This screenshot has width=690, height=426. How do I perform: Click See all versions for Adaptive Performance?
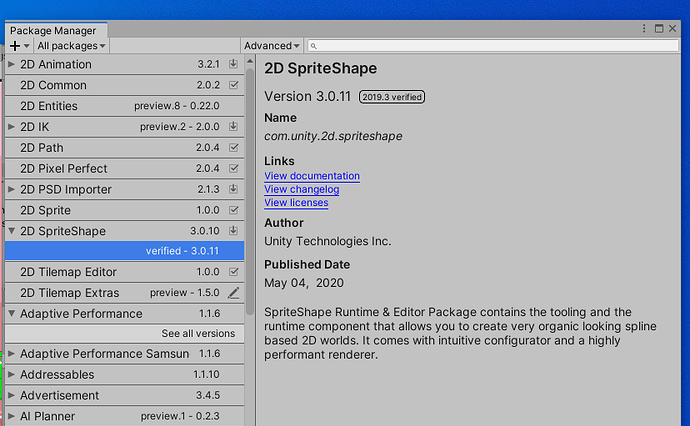click(198, 334)
